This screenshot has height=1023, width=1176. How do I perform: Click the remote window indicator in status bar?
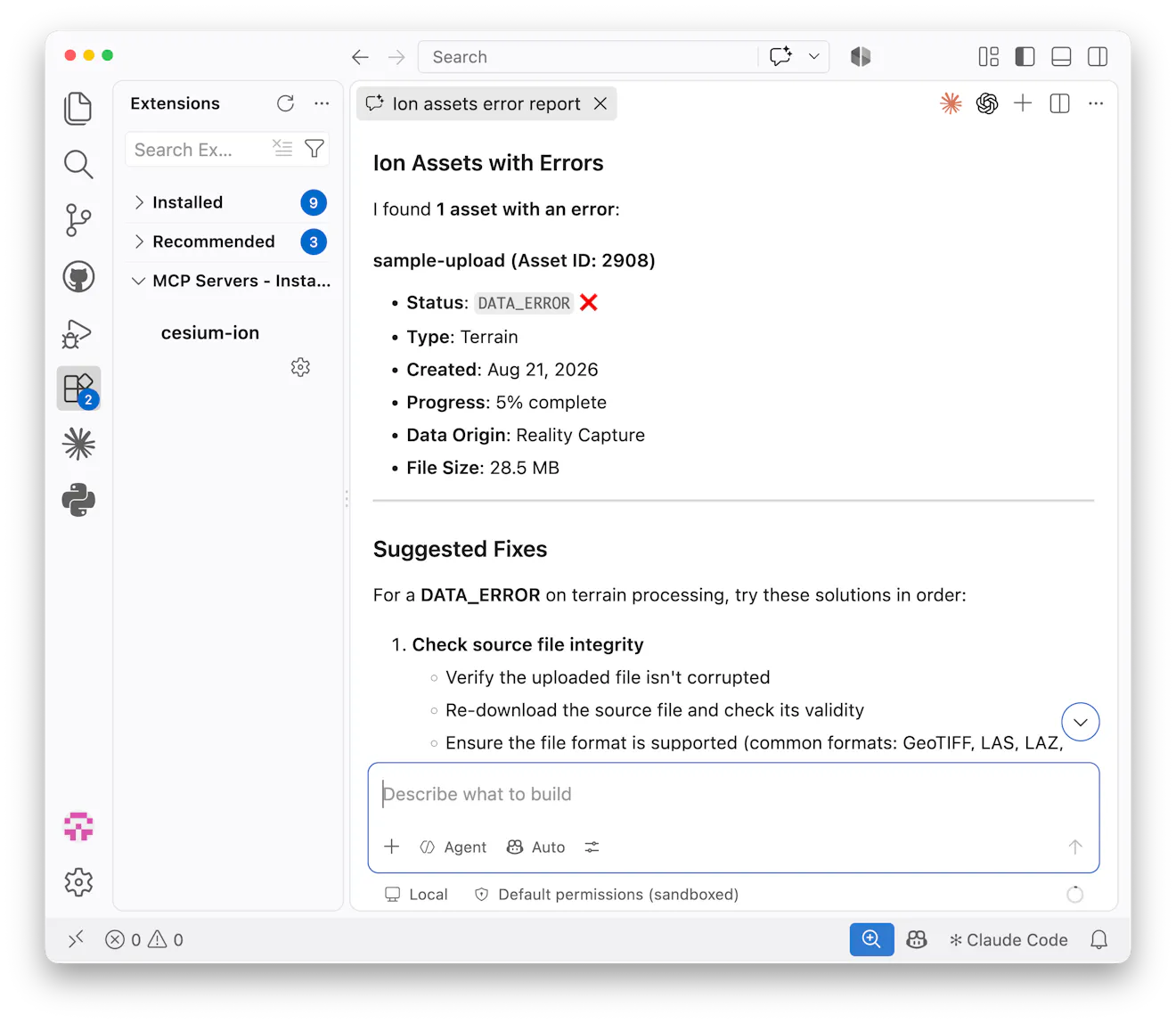(76, 939)
